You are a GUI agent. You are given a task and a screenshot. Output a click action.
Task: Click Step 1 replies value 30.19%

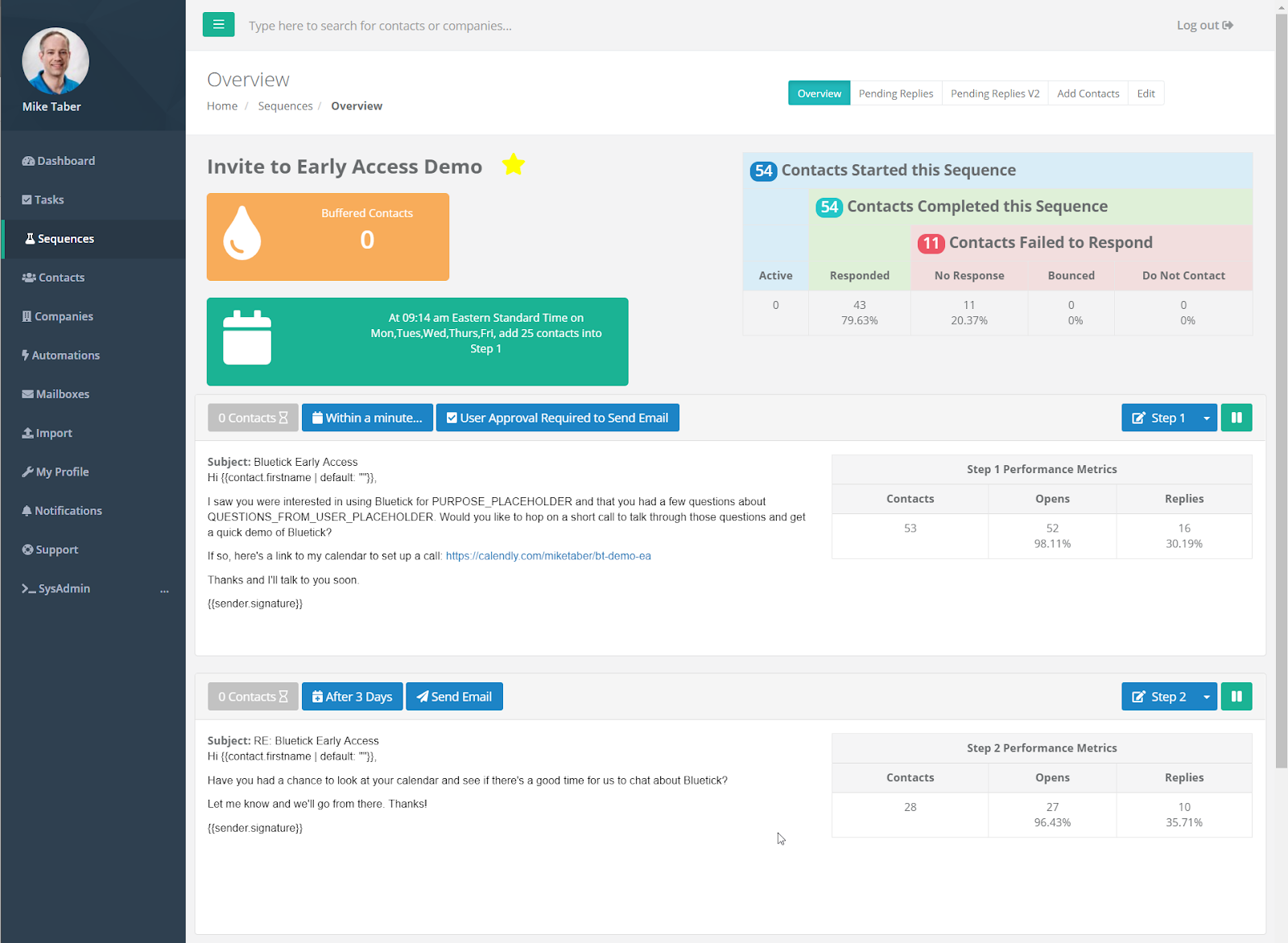pos(1184,544)
